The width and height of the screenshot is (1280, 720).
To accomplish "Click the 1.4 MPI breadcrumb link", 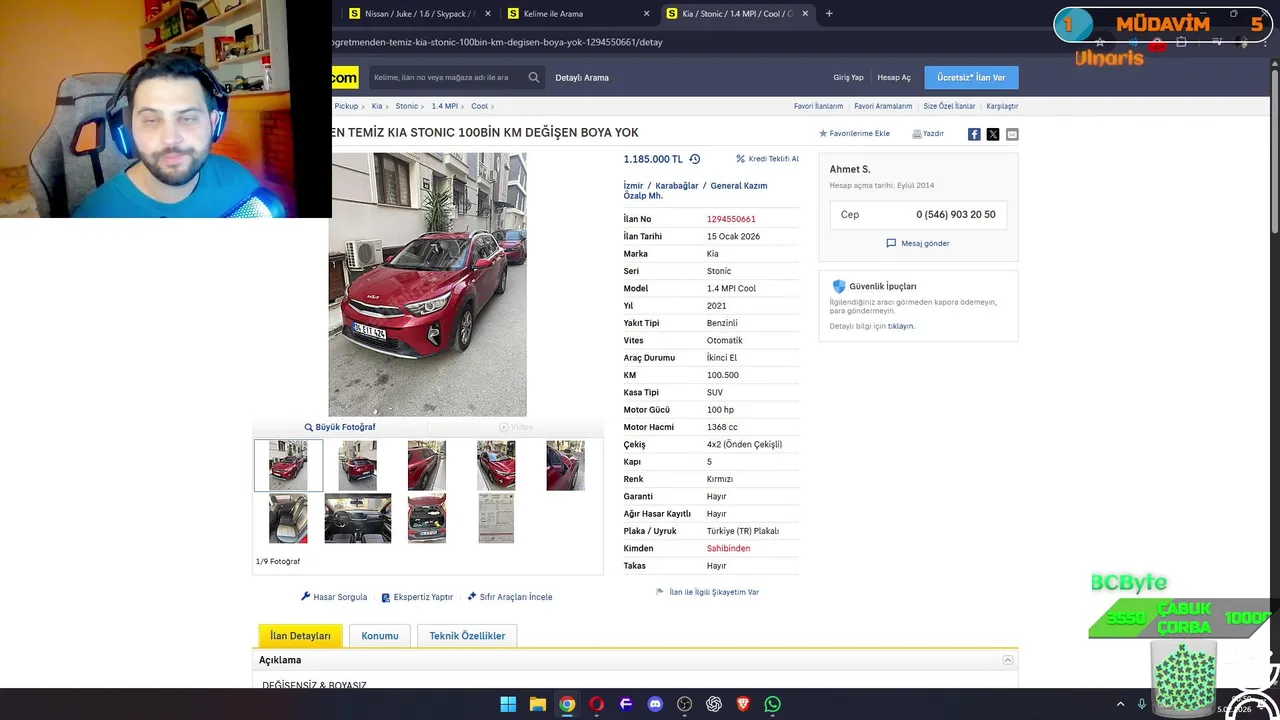I will (x=444, y=106).
